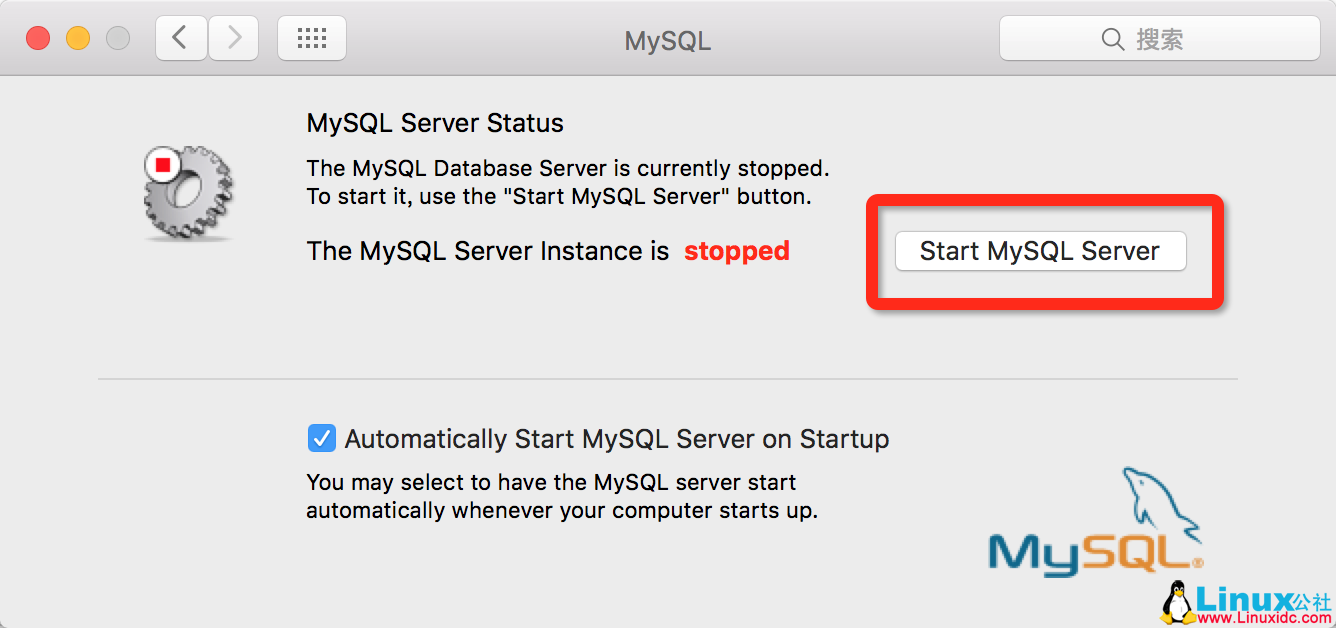Click the red 'stopped' status text
The height and width of the screenshot is (628, 1336).
point(736,251)
